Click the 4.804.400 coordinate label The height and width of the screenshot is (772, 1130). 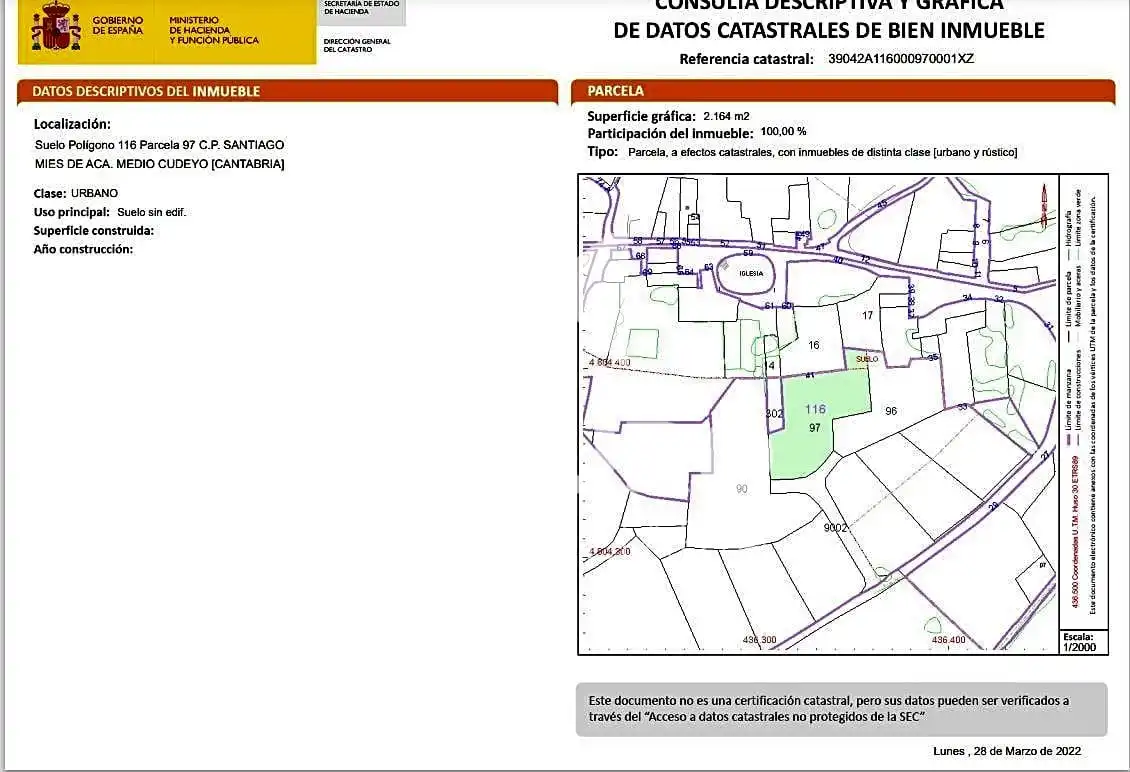610,363
